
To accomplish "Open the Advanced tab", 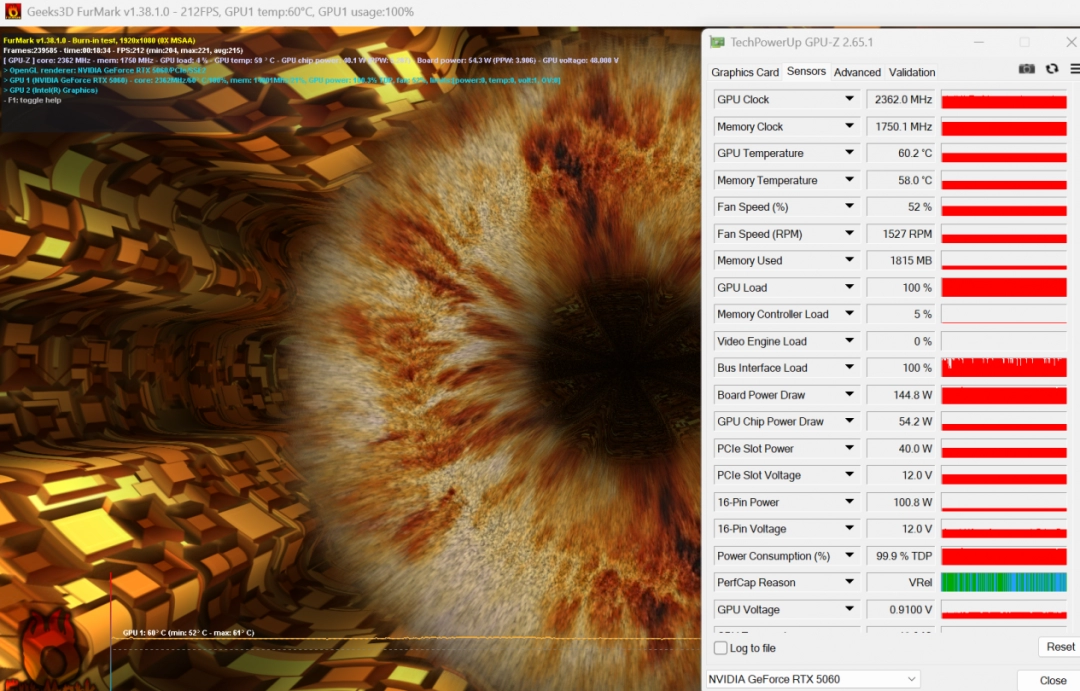I will 857,72.
